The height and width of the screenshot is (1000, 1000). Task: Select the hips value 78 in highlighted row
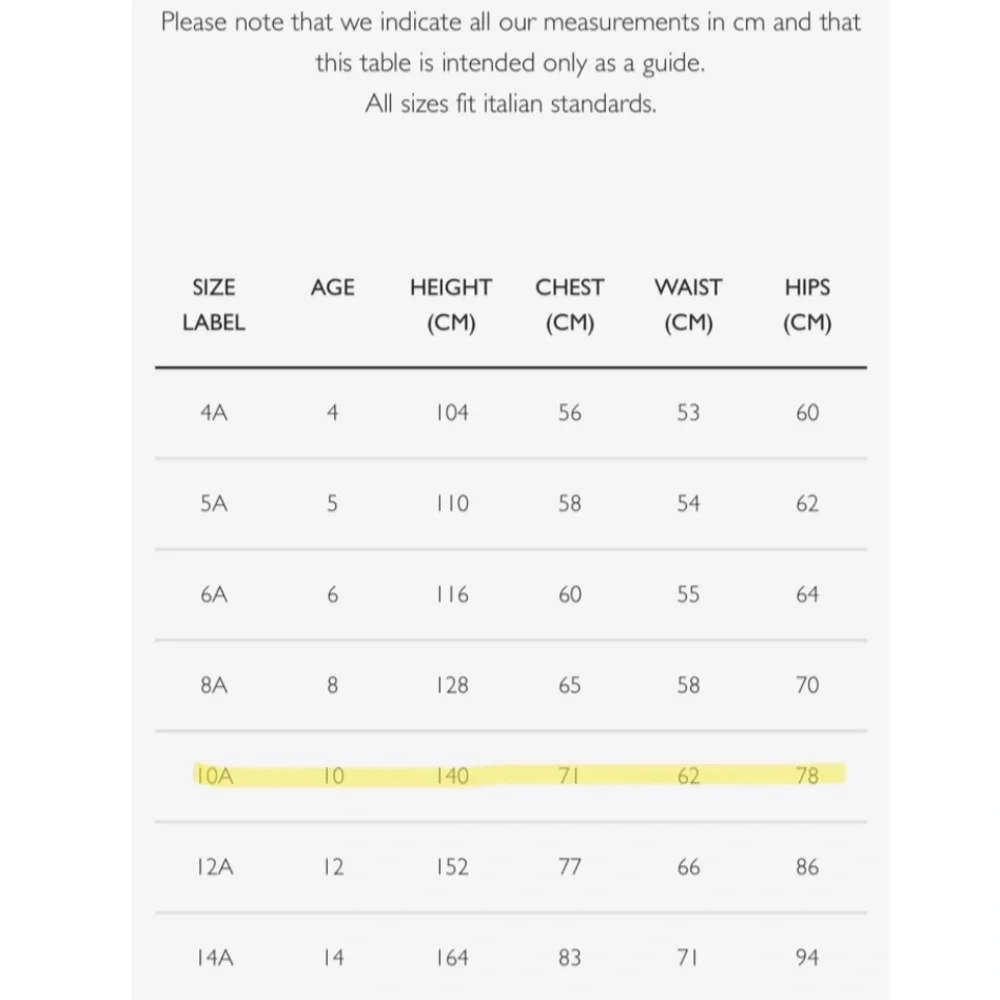click(807, 776)
